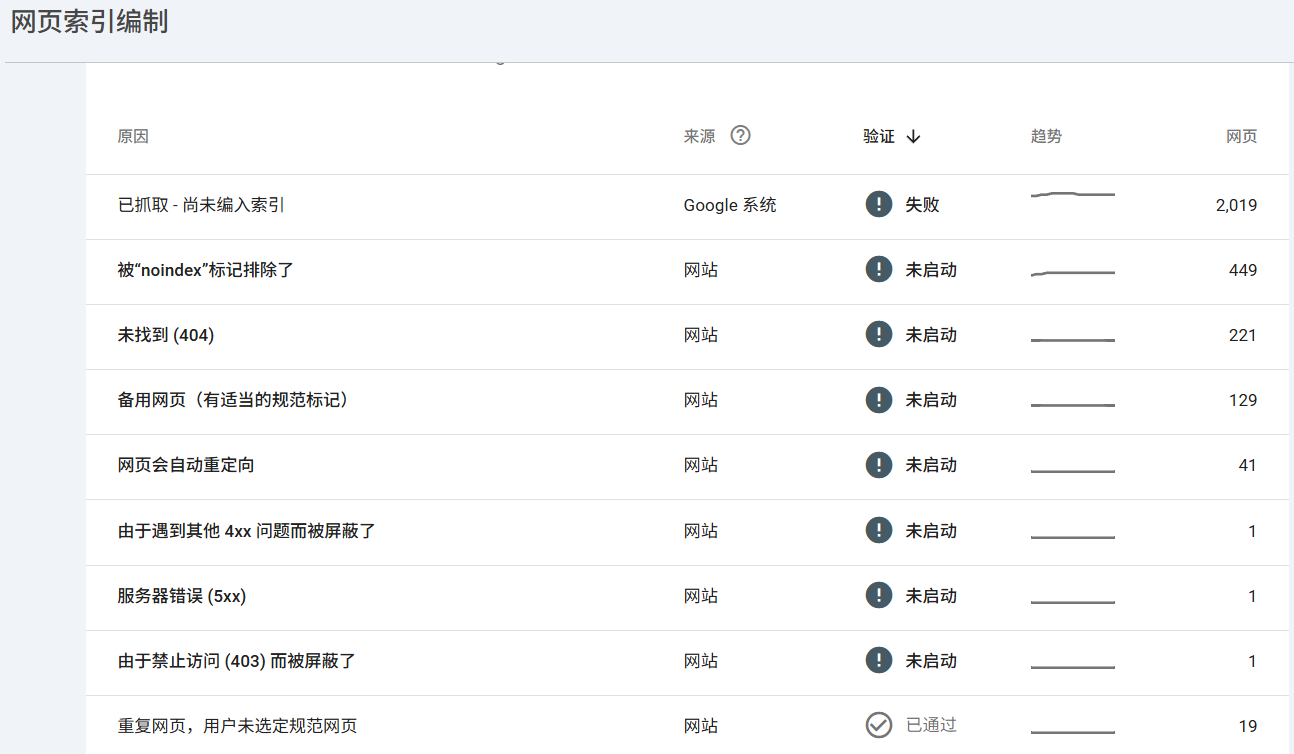Click the warning icon on 其他 4xx 问题 row
The width and height of the screenshot is (1294, 754).
[878, 530]
